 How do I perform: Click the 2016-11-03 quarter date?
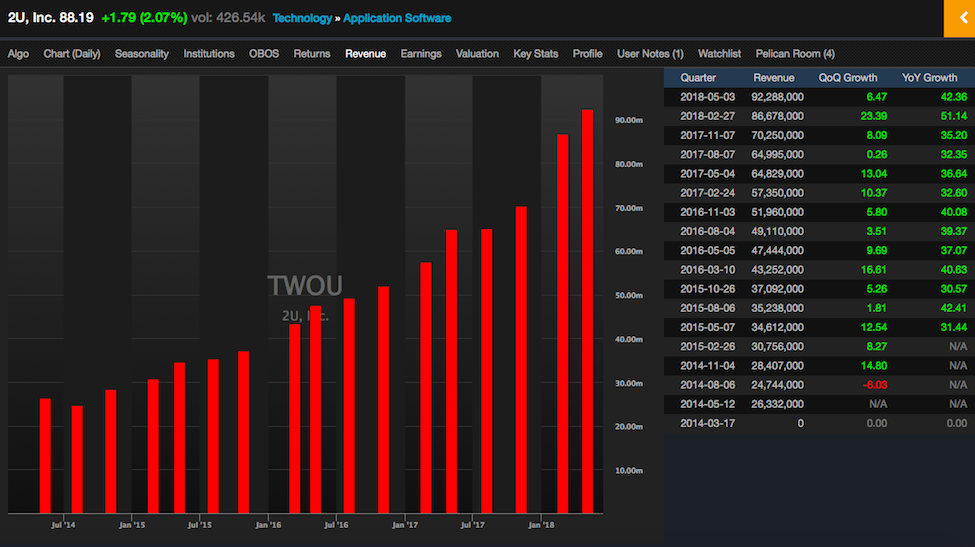pos(707,213)
